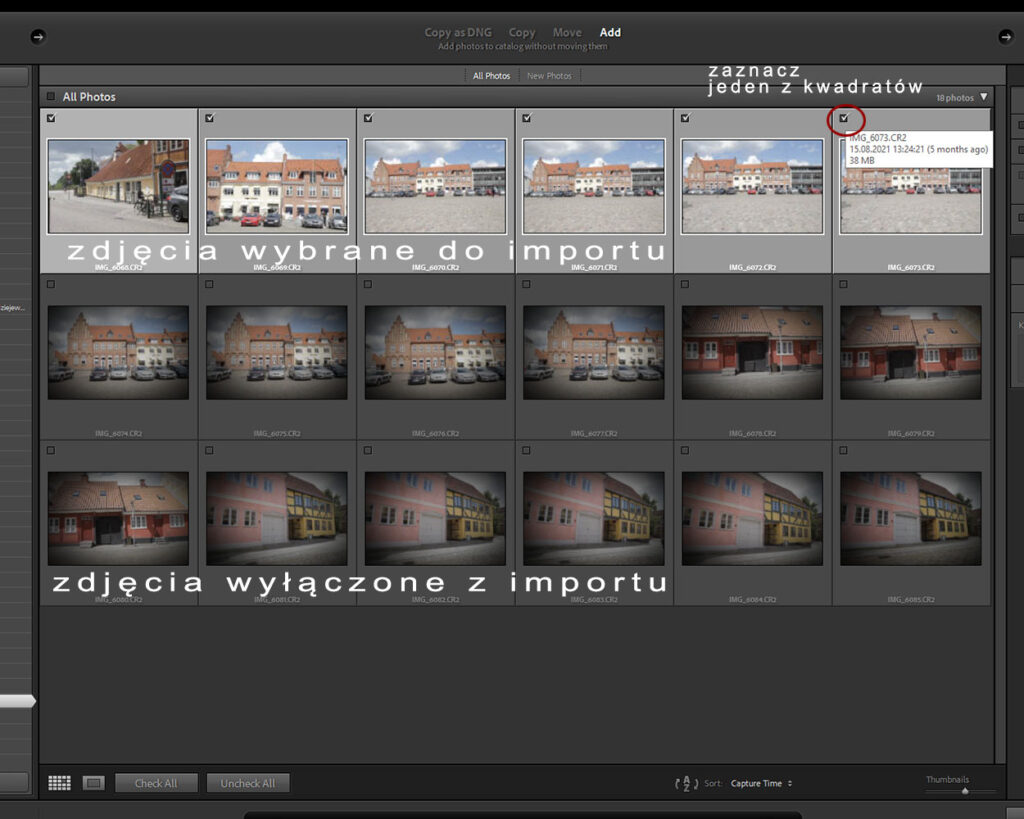Collapse the grid using the 18 photos triangle
The image size is (1024, 819).
click(984, 97)
